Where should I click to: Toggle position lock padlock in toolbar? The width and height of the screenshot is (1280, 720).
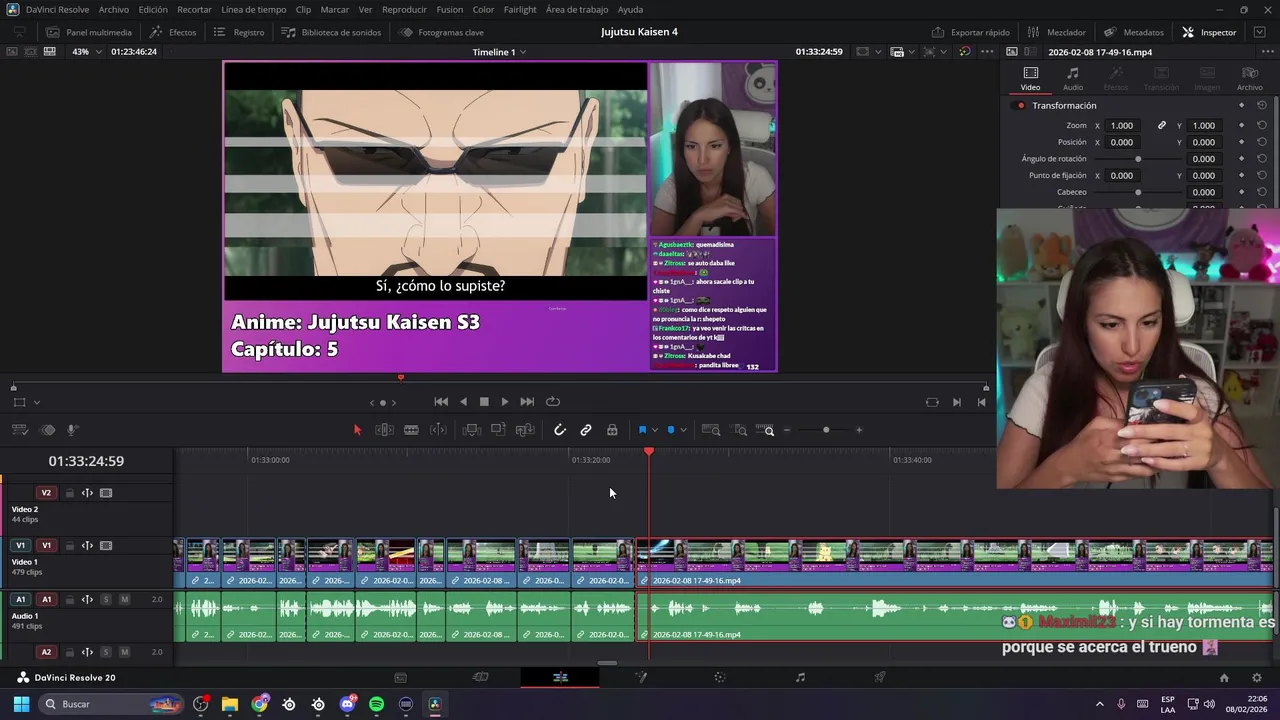coord(612,430)
